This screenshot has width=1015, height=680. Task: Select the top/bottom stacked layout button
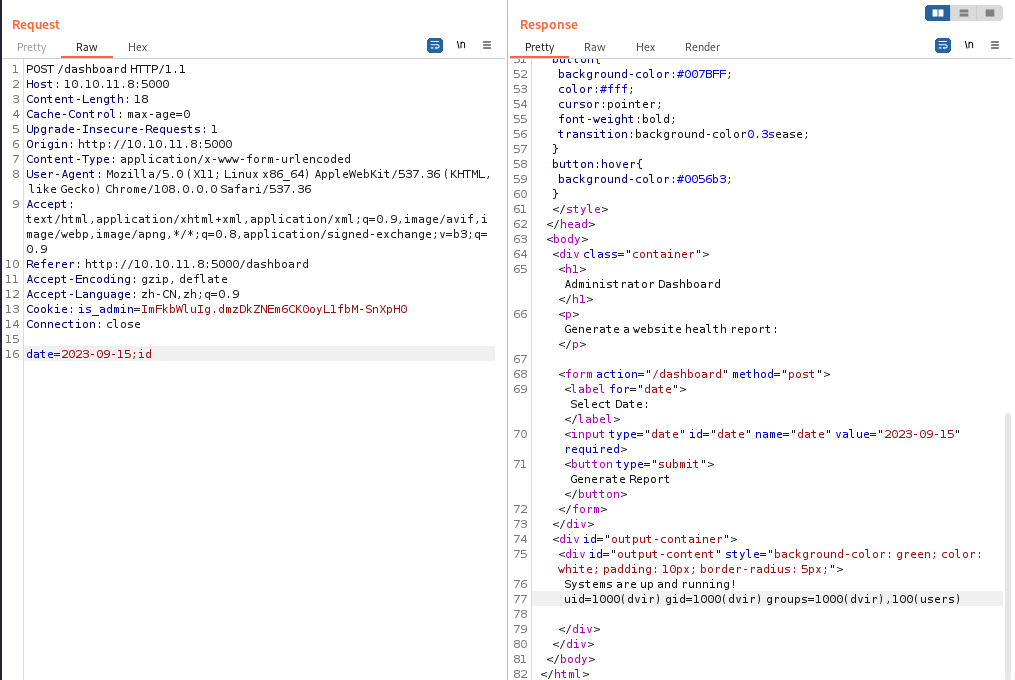(964, 13)
